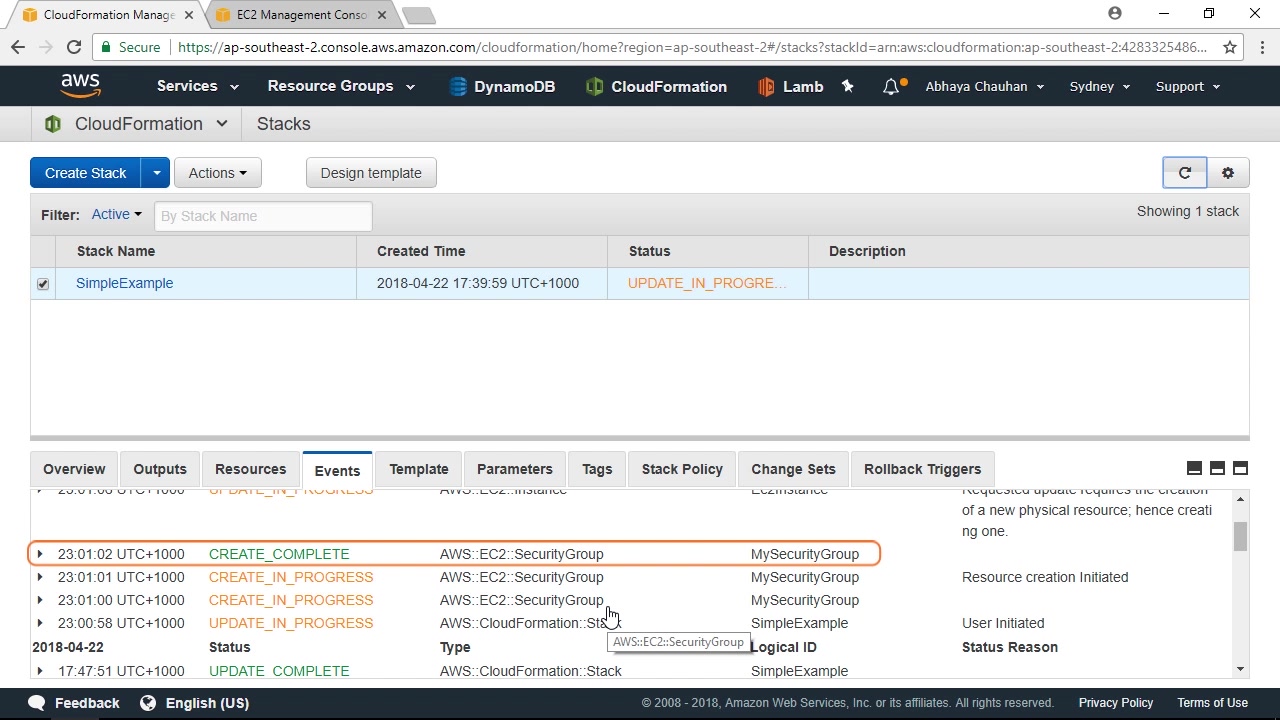Close the EC2 Management Console tab
Screen dimensions: 1280x720
pos(381,15)
